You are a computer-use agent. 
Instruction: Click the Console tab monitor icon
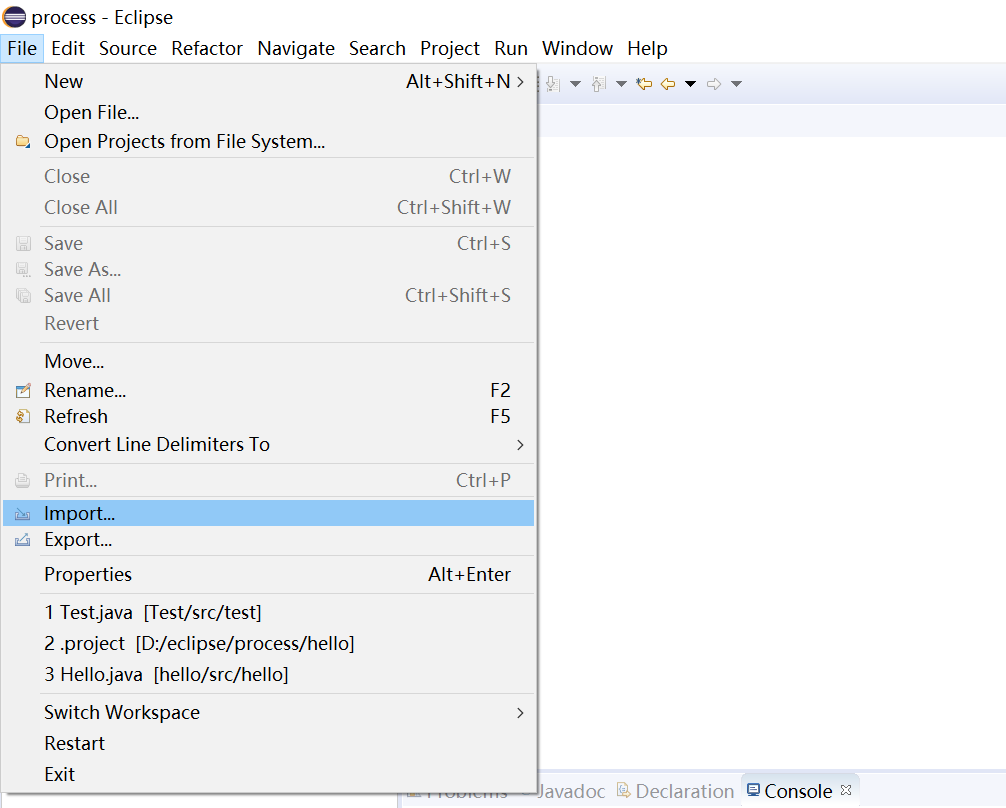tap(753, 789)
